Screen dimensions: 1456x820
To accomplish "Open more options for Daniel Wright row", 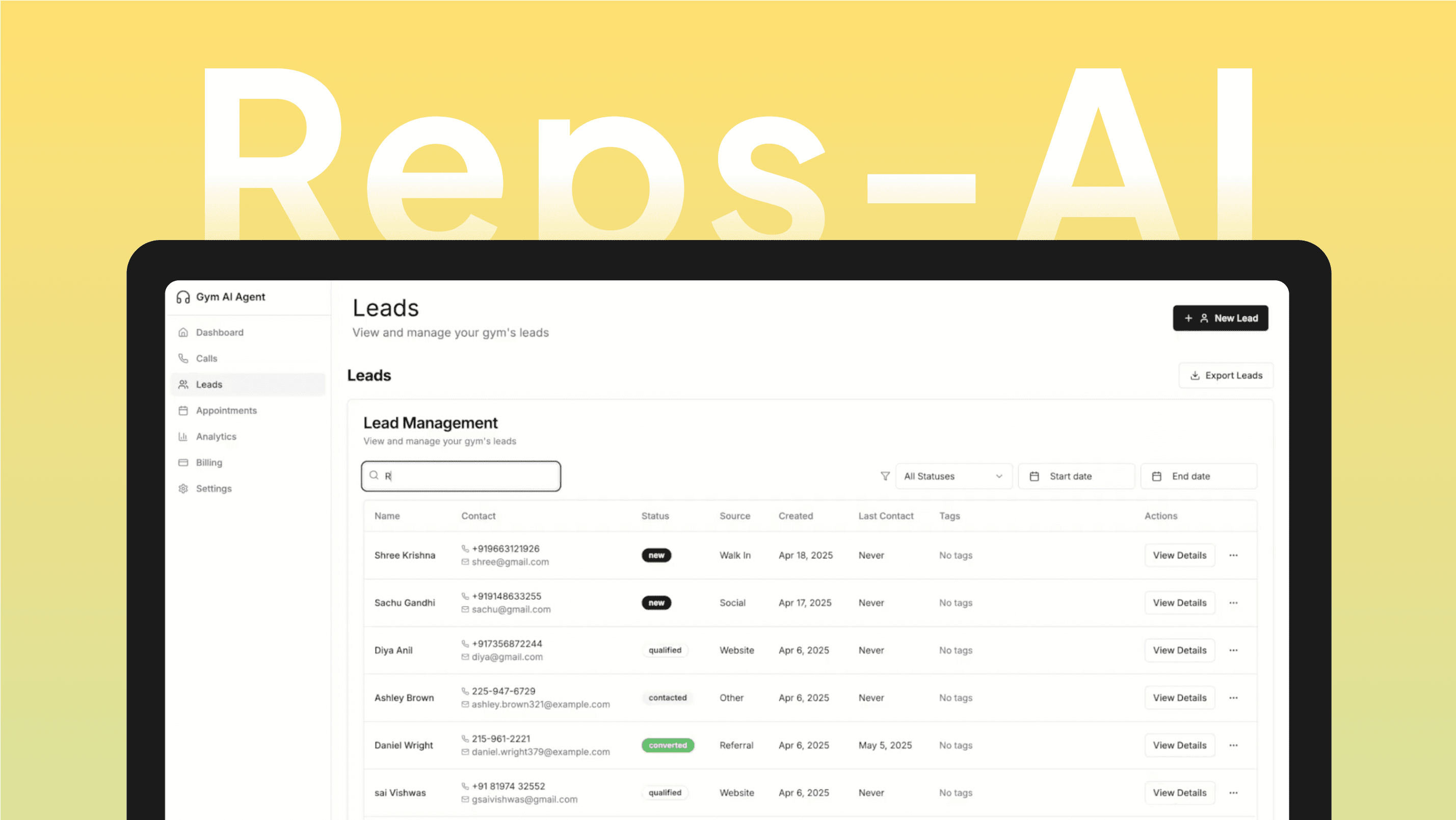I will 1233,746.
